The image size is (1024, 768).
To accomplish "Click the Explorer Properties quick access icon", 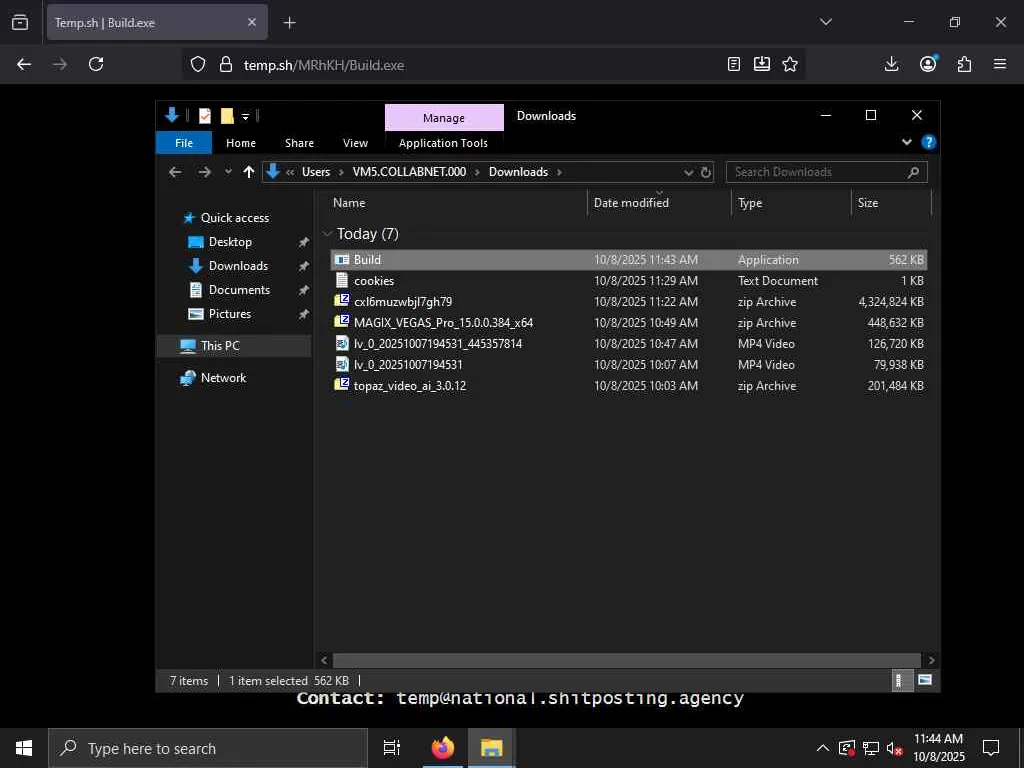I will tap(205, 116).
